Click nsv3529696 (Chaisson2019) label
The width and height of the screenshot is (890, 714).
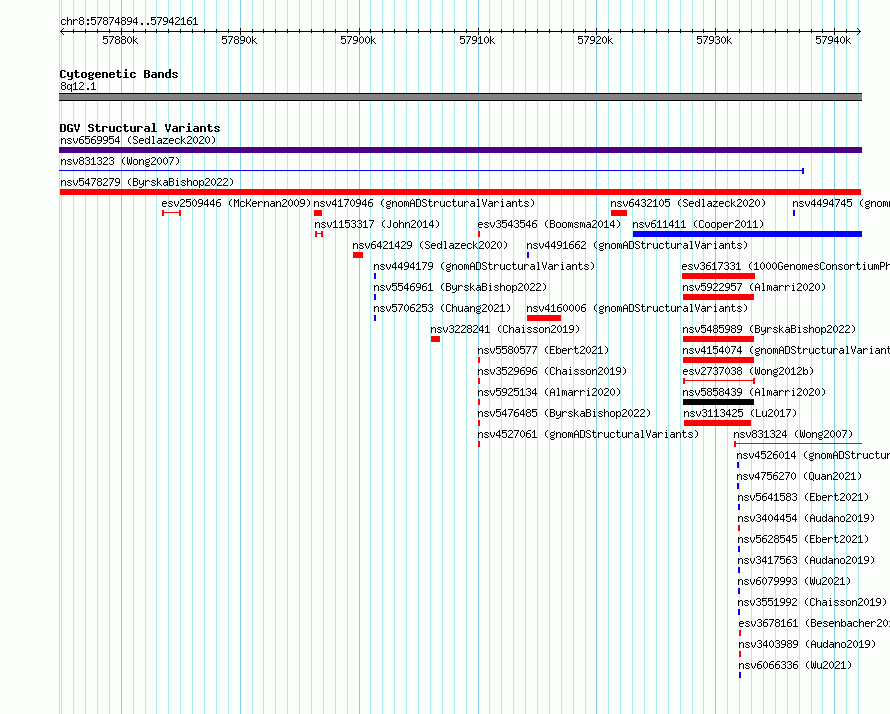(552, 371)
